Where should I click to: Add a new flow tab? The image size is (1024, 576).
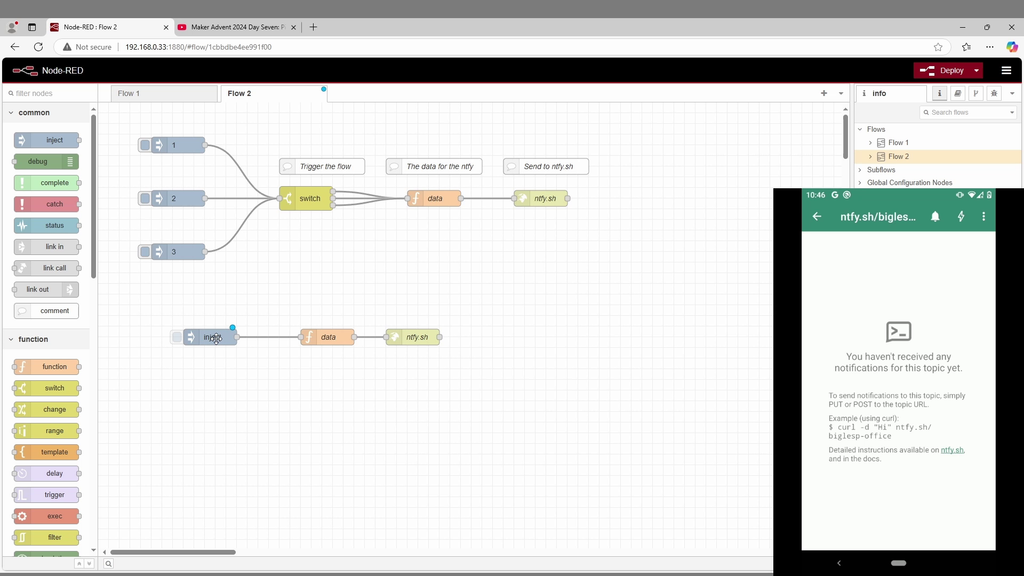824,93
